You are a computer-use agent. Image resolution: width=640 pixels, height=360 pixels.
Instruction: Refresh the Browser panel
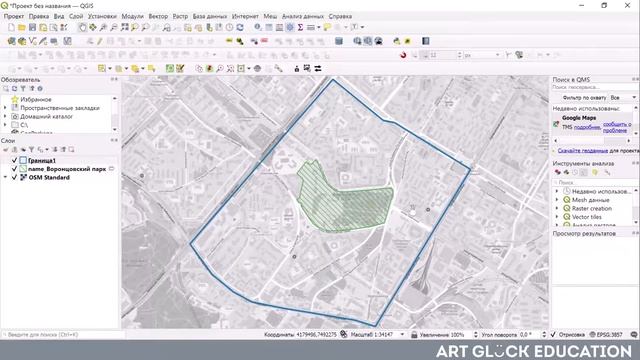[14, 89]
